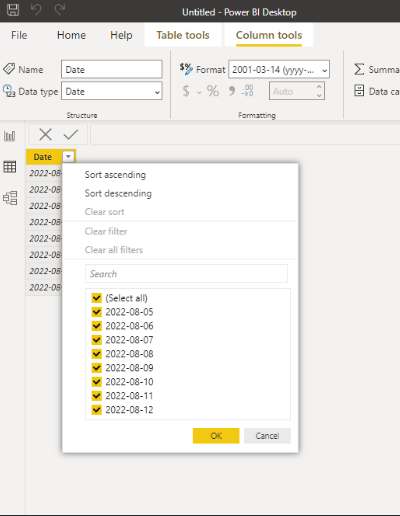This screenshot has width=400, height=516.
Task: Open the Data table view icon in sidebar
Action: click(10, 167)
